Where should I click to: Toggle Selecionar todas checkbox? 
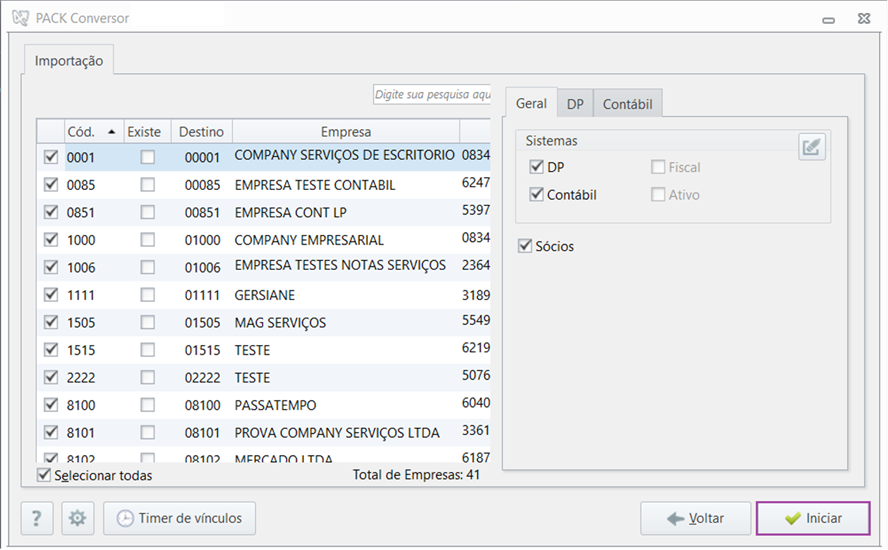coord(44,475)
